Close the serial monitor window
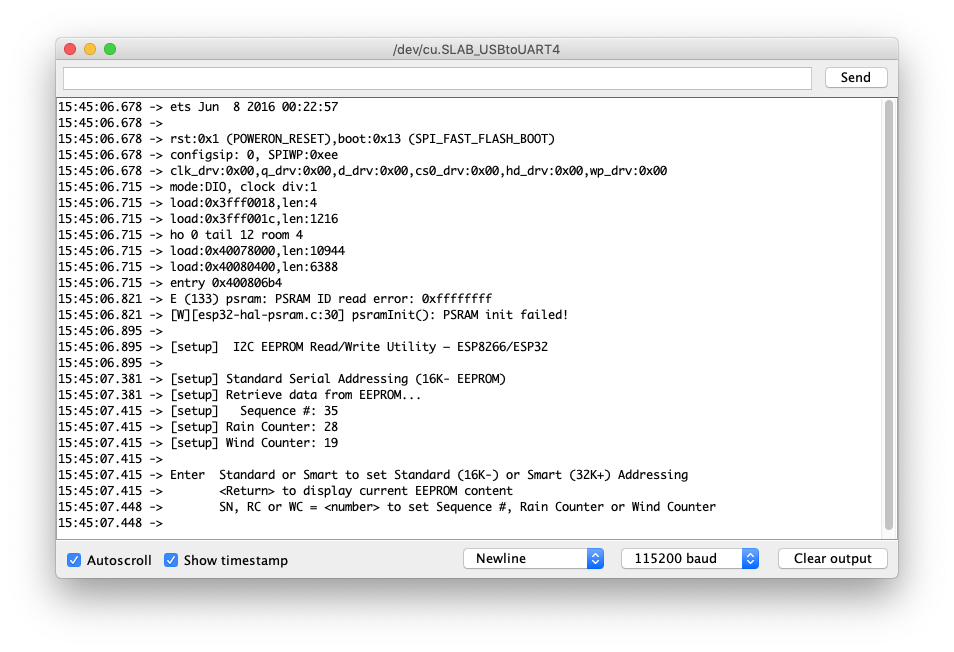The height and width of the screenshot is (652, 954). coord(70,49)
